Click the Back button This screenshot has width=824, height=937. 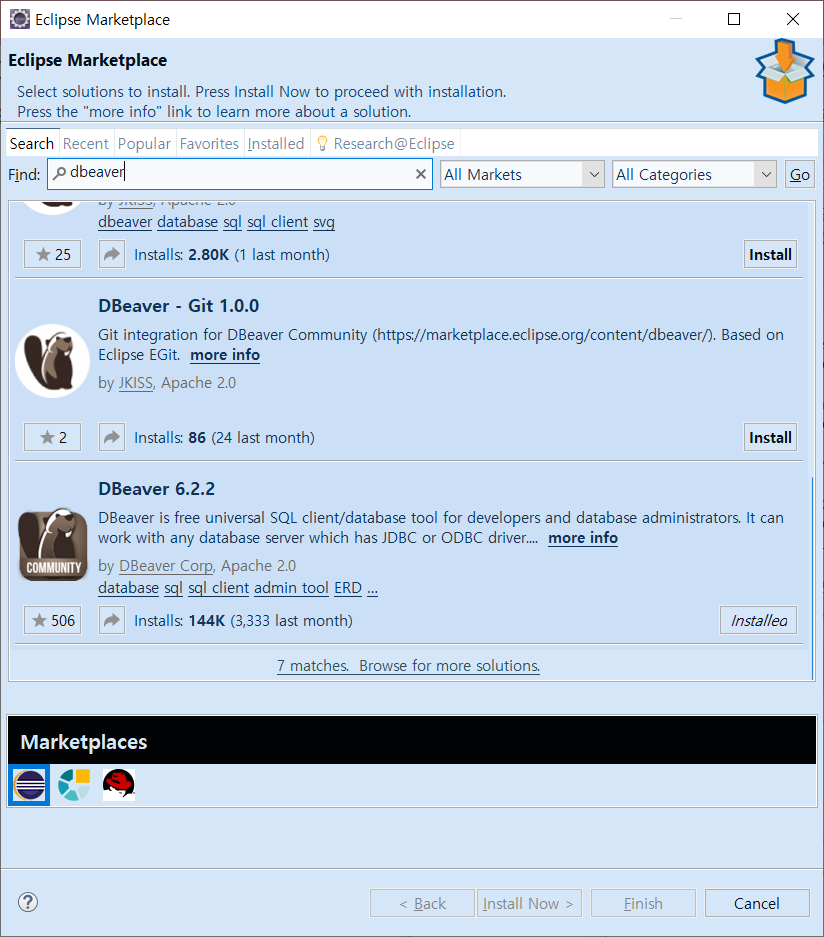[x=422, y=904]
